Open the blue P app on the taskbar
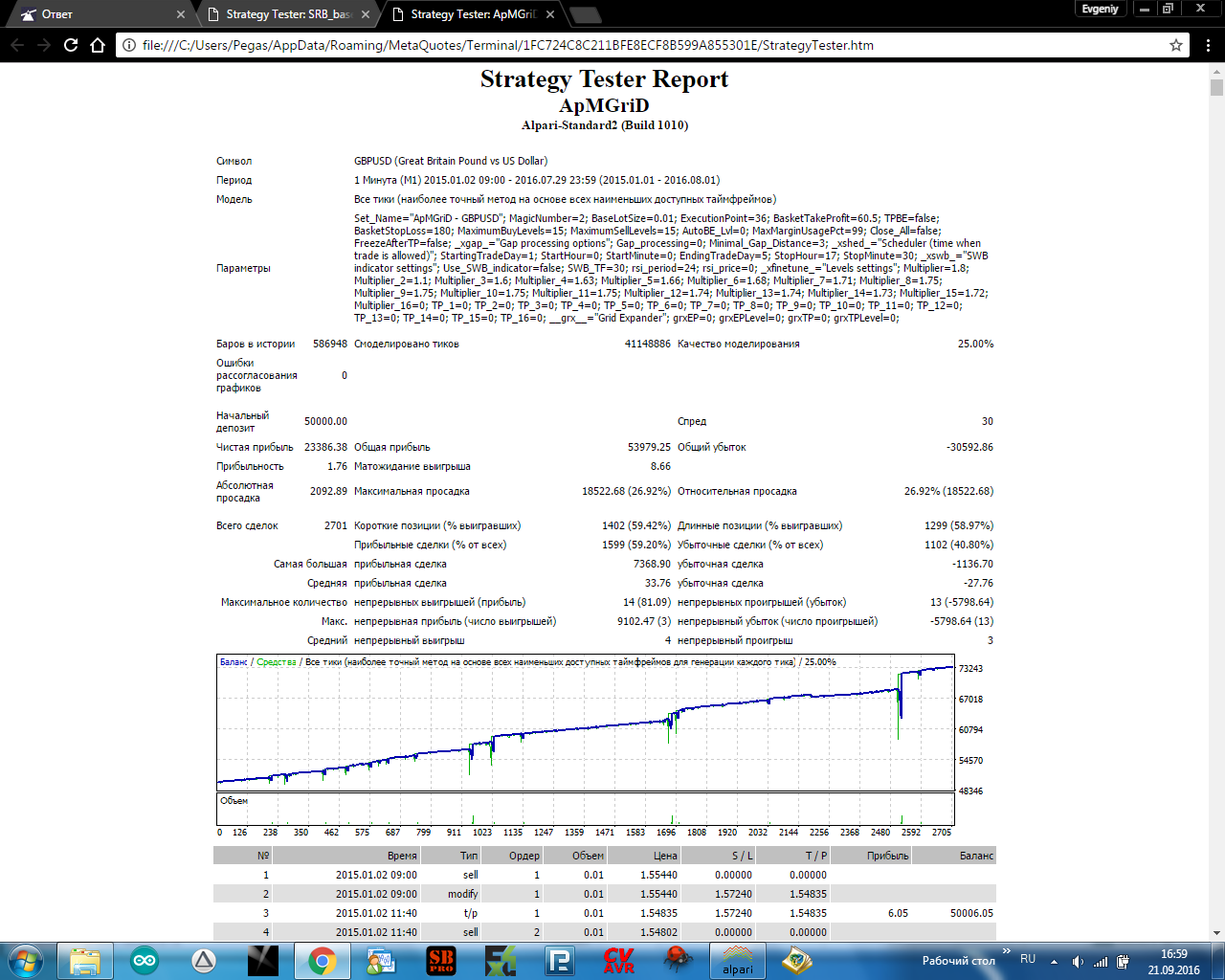This screenshot has width=1225, height=980. click(x=559, y=960)
